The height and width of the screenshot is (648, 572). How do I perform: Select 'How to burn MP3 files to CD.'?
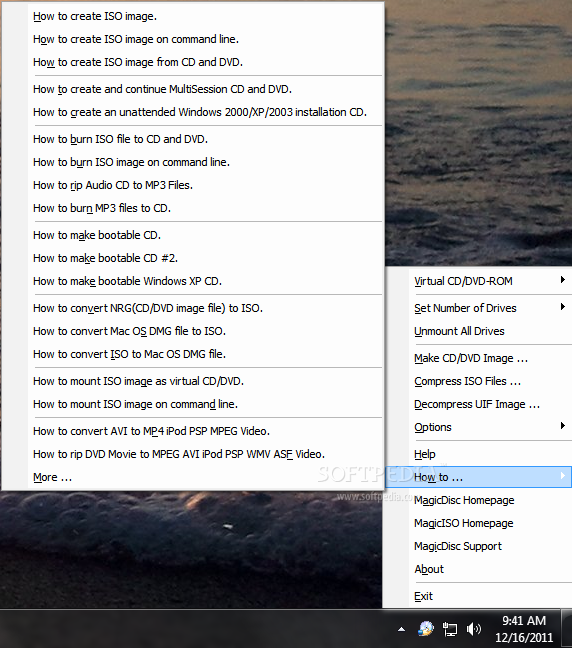pos(193,208)
